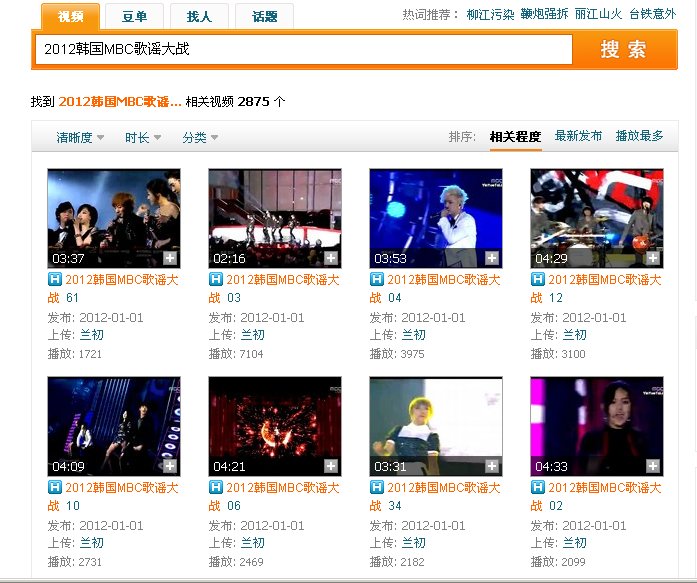The image size is (697, 583).
Task: Open uploader 兰初 under video 10
Action: pos(92,543)
